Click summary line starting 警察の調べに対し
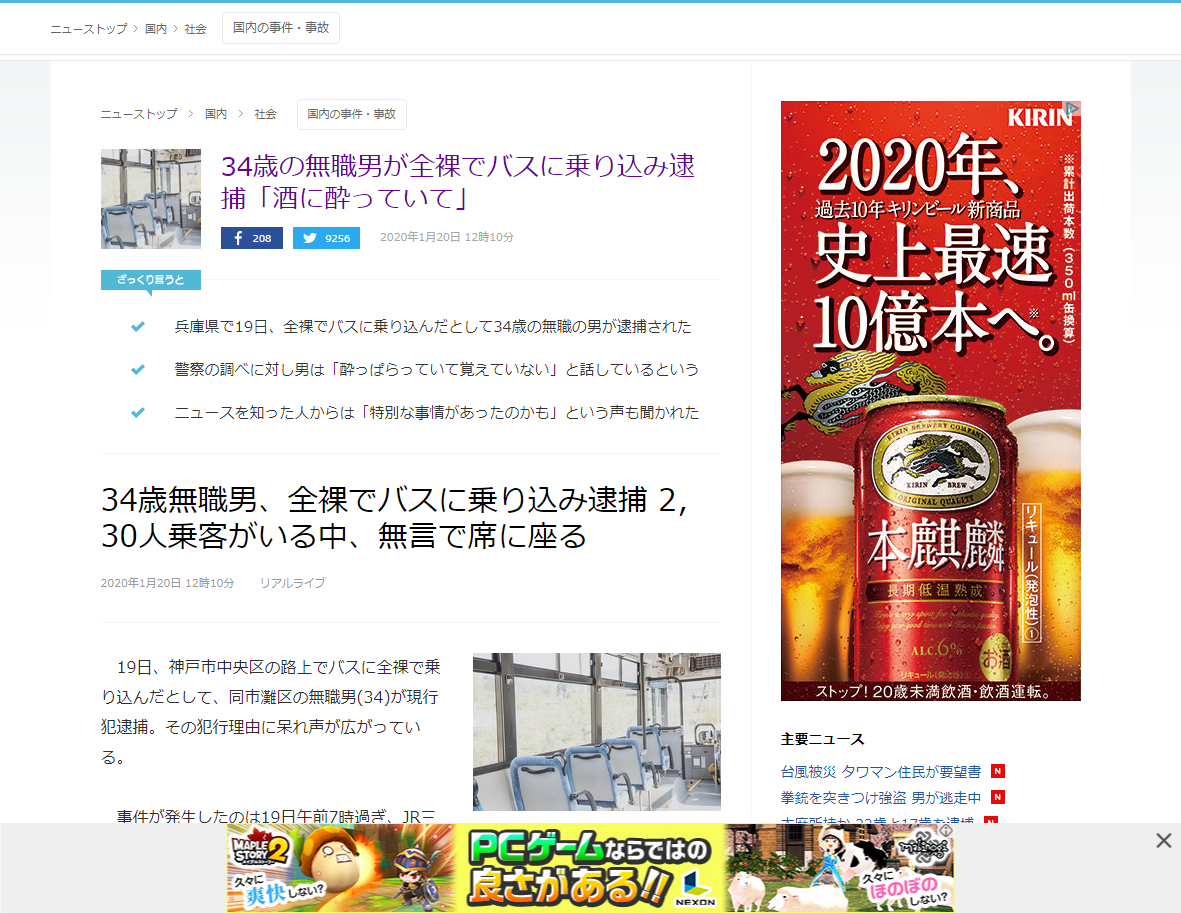 (x=437, y=369)
